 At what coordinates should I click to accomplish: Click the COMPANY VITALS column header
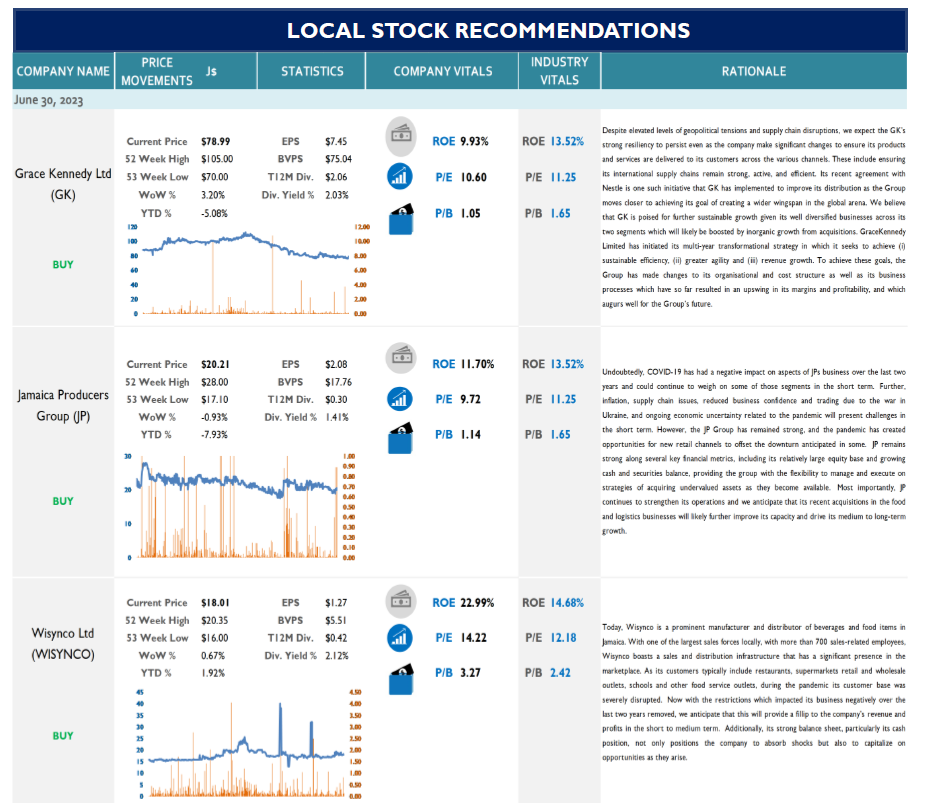(443, 71)
